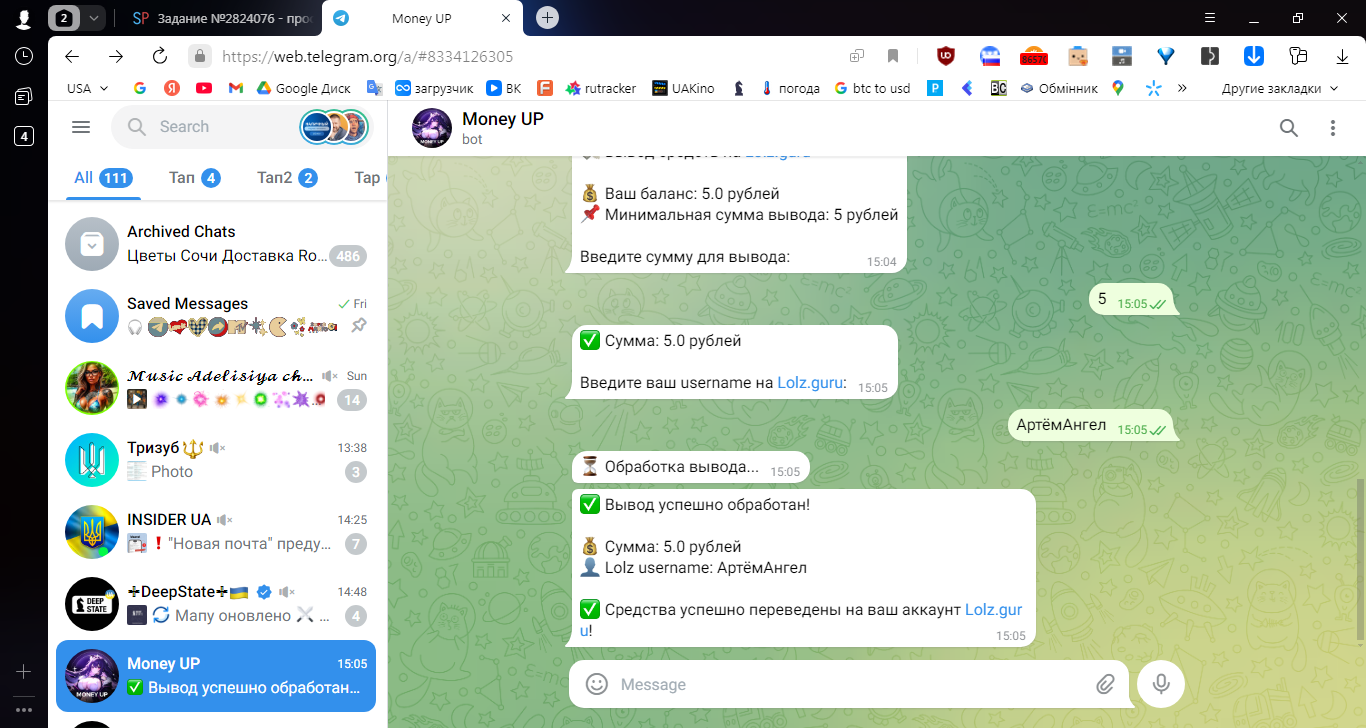Record voice message with microphone
The image size is (1366, 728).
(1161, 684)
